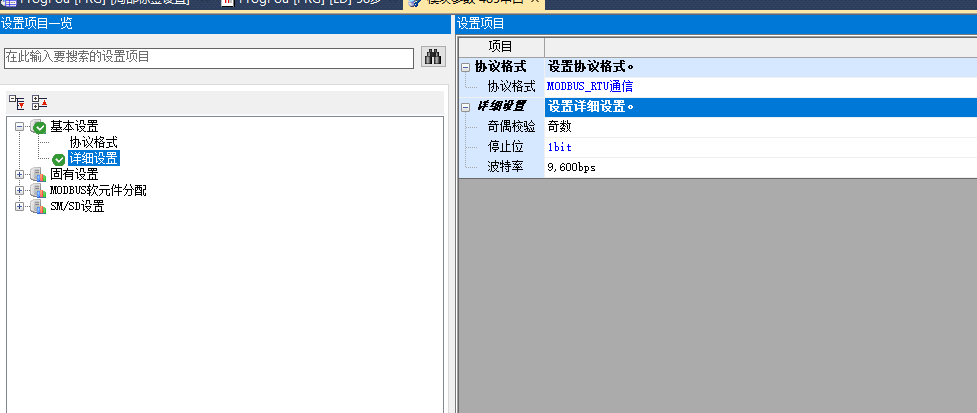977x413 pixels.
Task: Expand the SM/SD设置 tree node
Action: (20, 207)
